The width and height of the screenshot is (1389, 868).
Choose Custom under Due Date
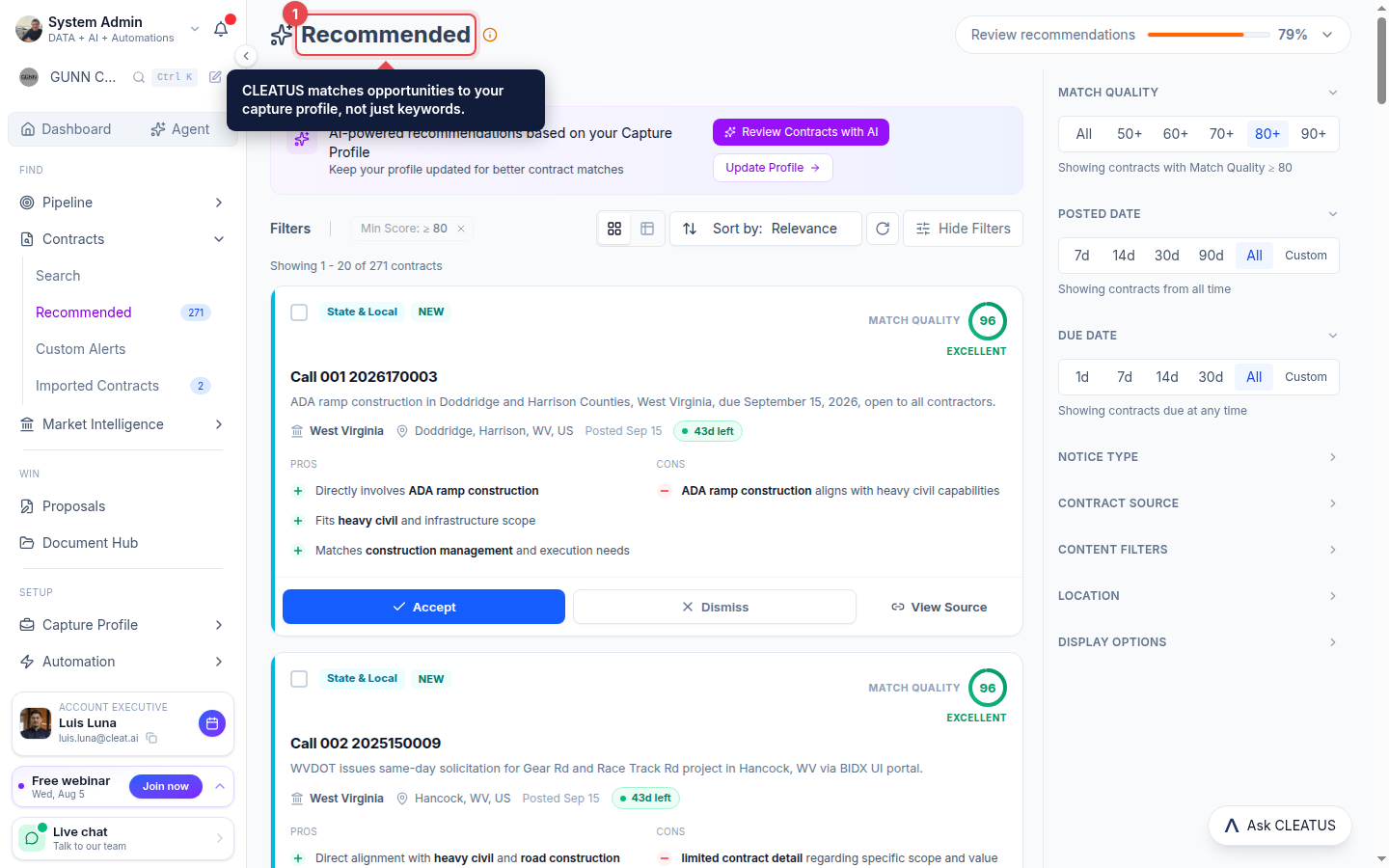[x=1305, y=377]
